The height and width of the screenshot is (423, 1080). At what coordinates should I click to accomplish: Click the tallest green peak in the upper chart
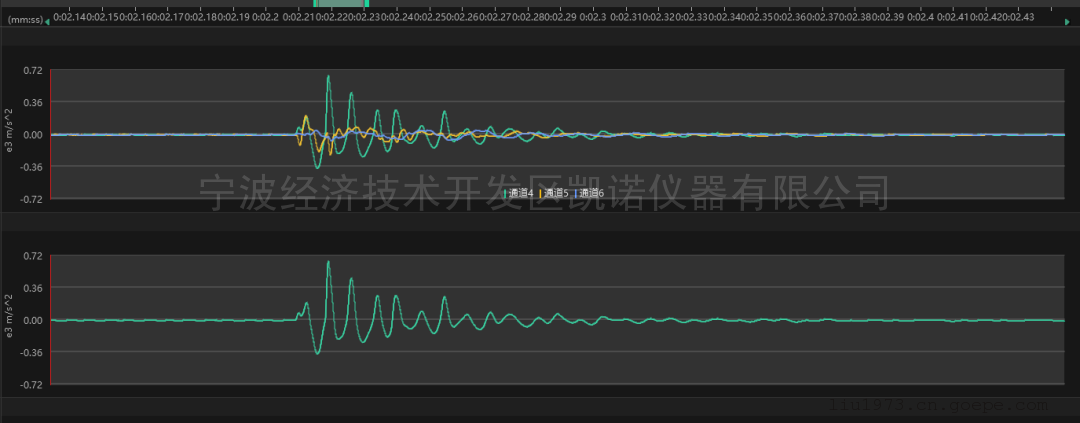tap(328, 76)
